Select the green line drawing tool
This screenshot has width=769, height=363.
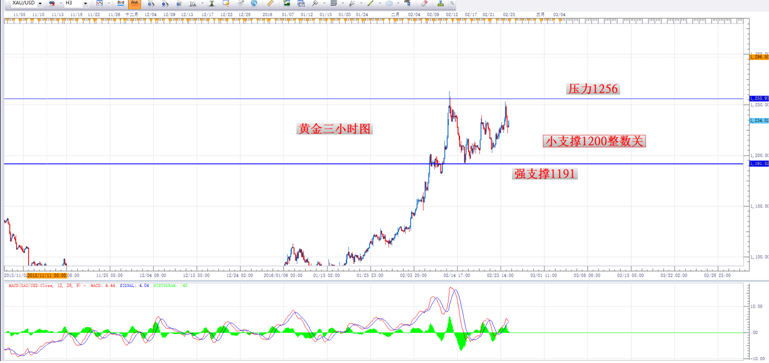[x=370, y=3]
